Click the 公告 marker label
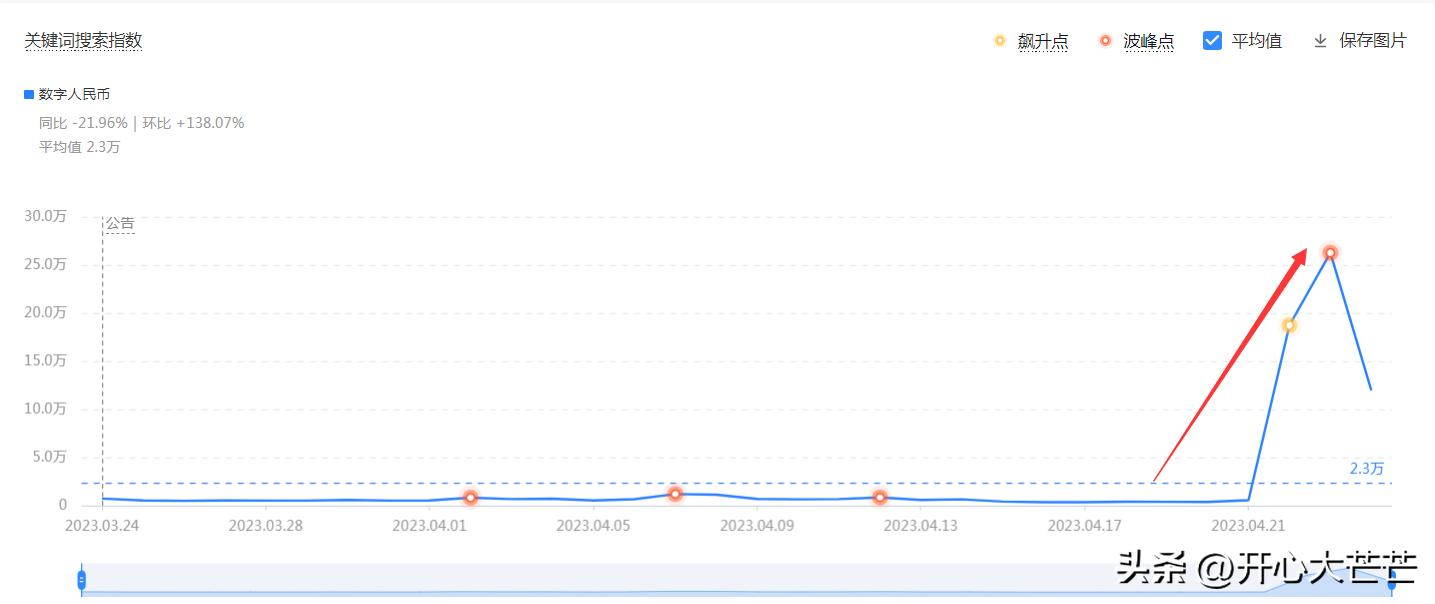This screenshot has height=604, width=1435. point(120,224)
